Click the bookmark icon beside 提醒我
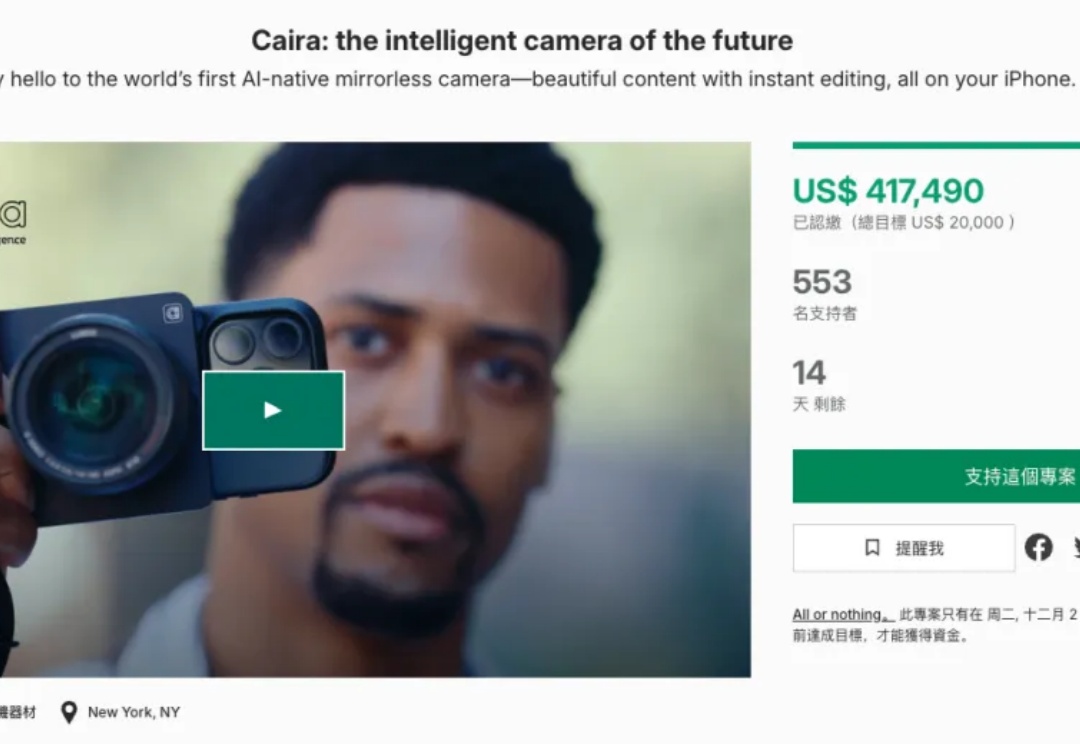Screen dimensions: 1080x744 pos(872,548)
